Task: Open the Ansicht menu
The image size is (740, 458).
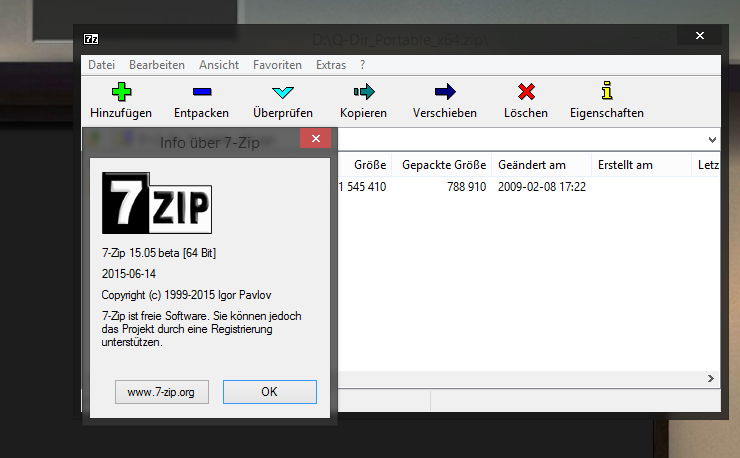Action: pyautogui.click(x=219, y=65)
